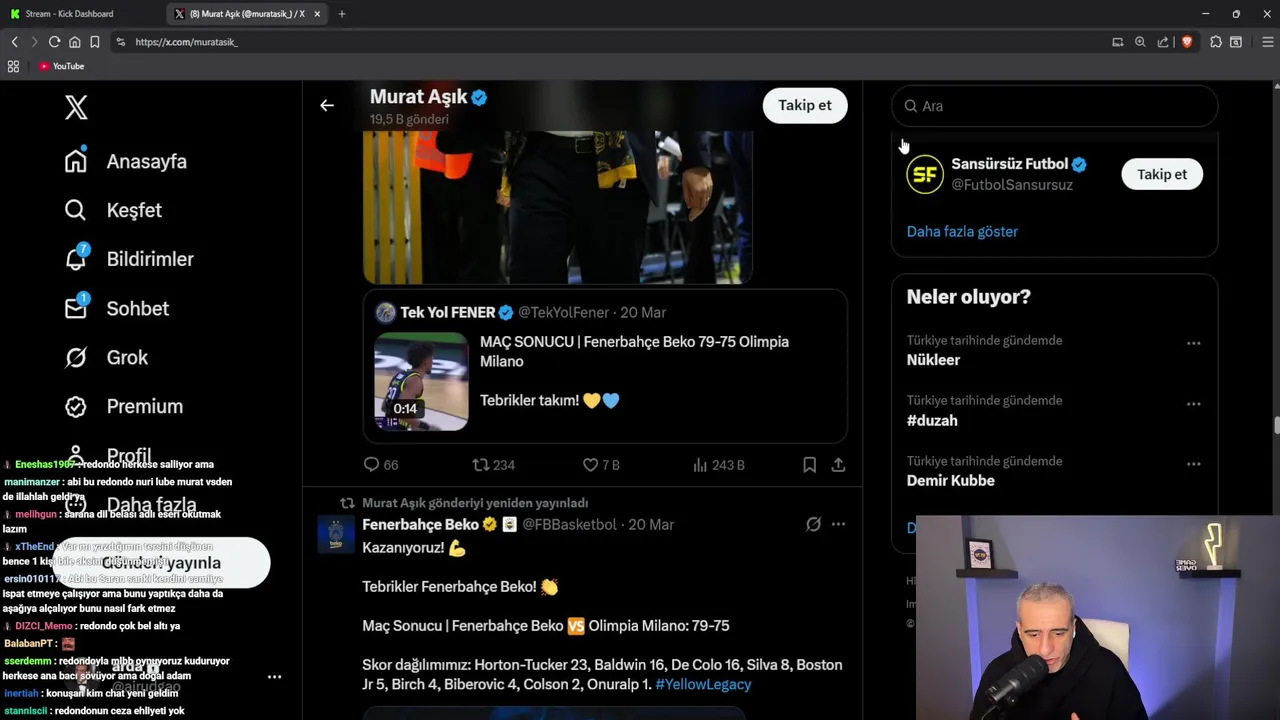The image size is (1280, 720).
Task: Share this page from address bar
Action: pyautogui.click(x=1163, y=42)
